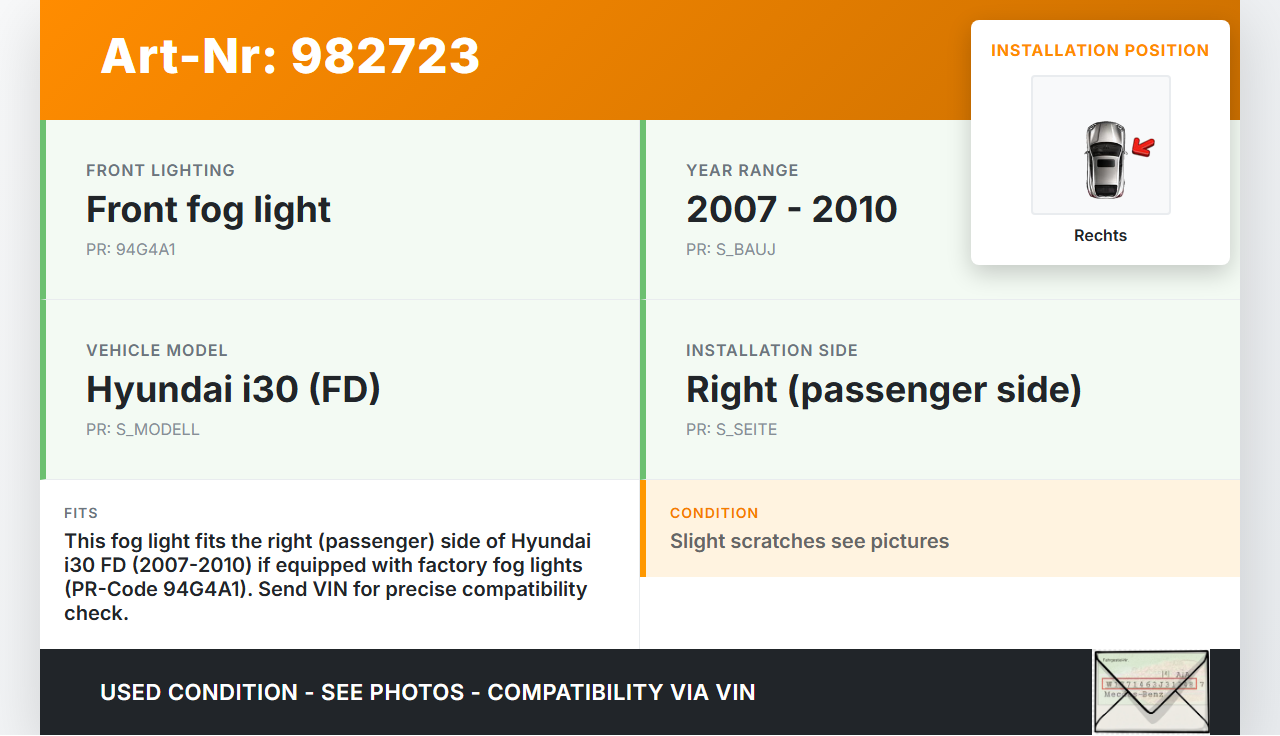Image resolution: width=1280 pixels, height=736 pixels.
Task: Click the Slight scratches condition text
Action: 809,541
